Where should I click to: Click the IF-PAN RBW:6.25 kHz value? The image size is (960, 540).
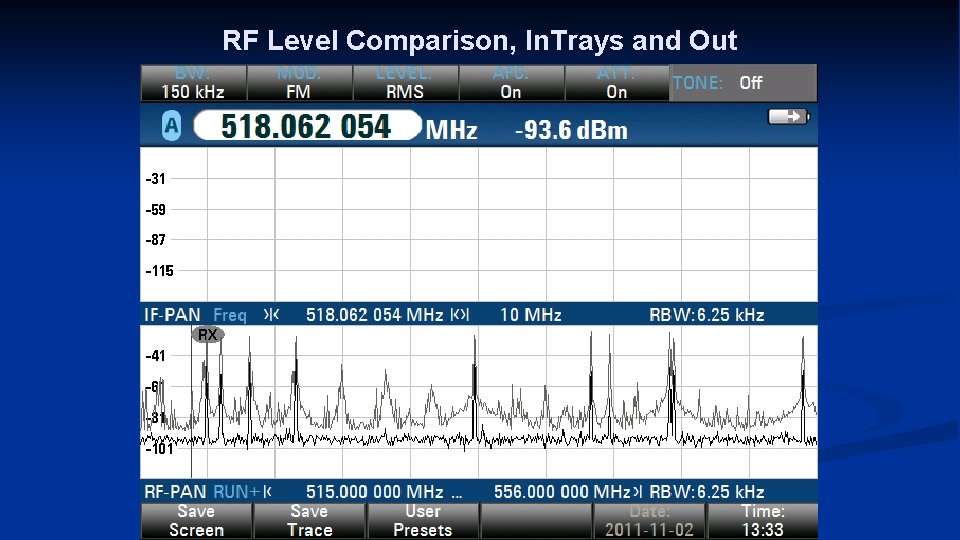click(707, 315)
